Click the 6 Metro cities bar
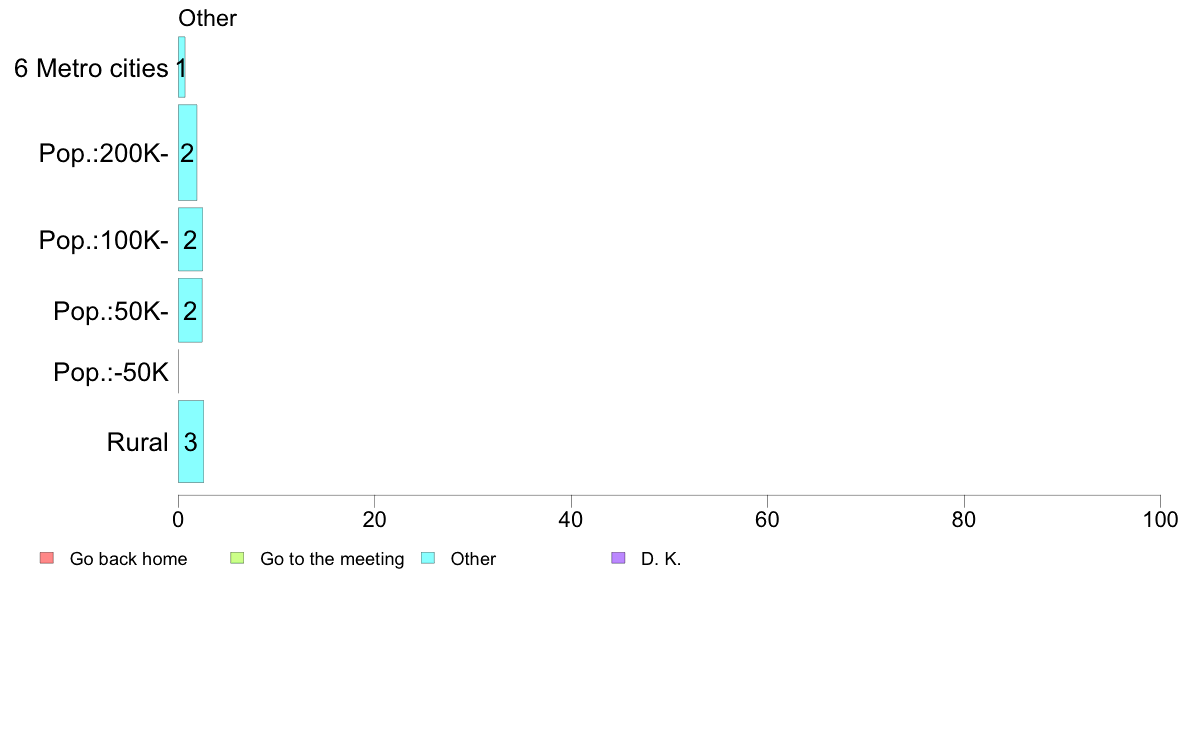Image resolution: width=1188 pixels, height=736 pixels. tap(182, 67)
